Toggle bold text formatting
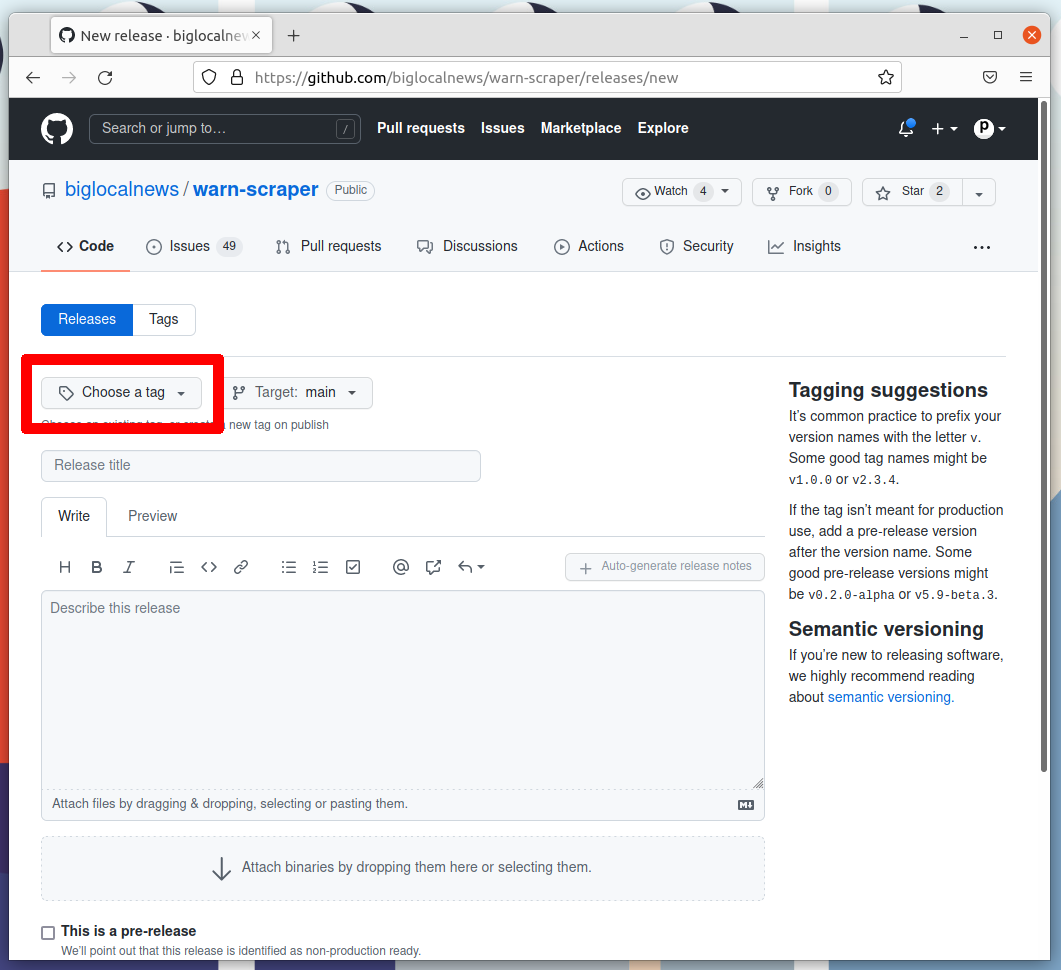Viewport: 1061px width, 970px height. click(x=97, y=567)
